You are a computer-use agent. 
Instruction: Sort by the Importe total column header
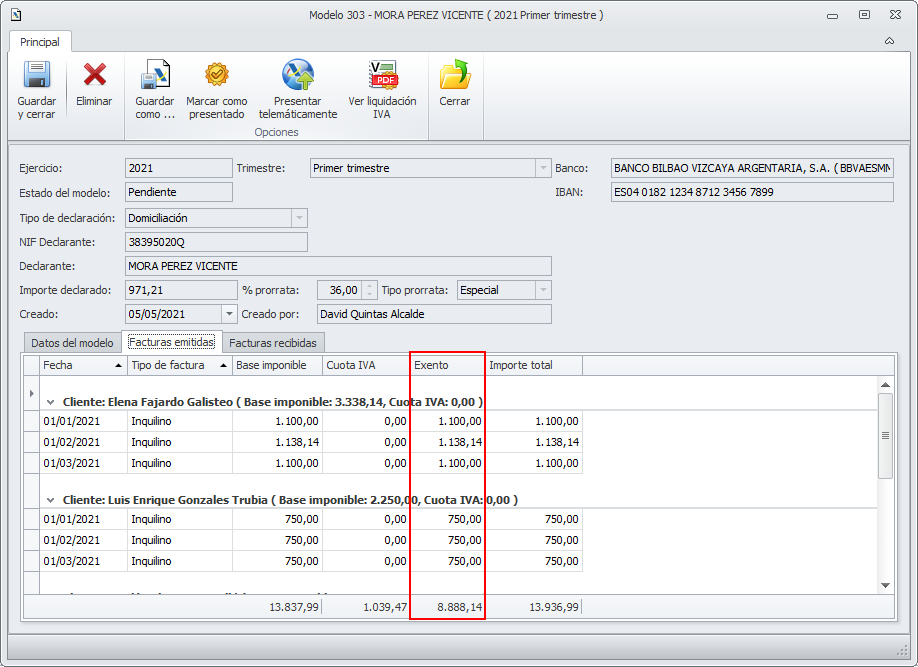[533, 365]
